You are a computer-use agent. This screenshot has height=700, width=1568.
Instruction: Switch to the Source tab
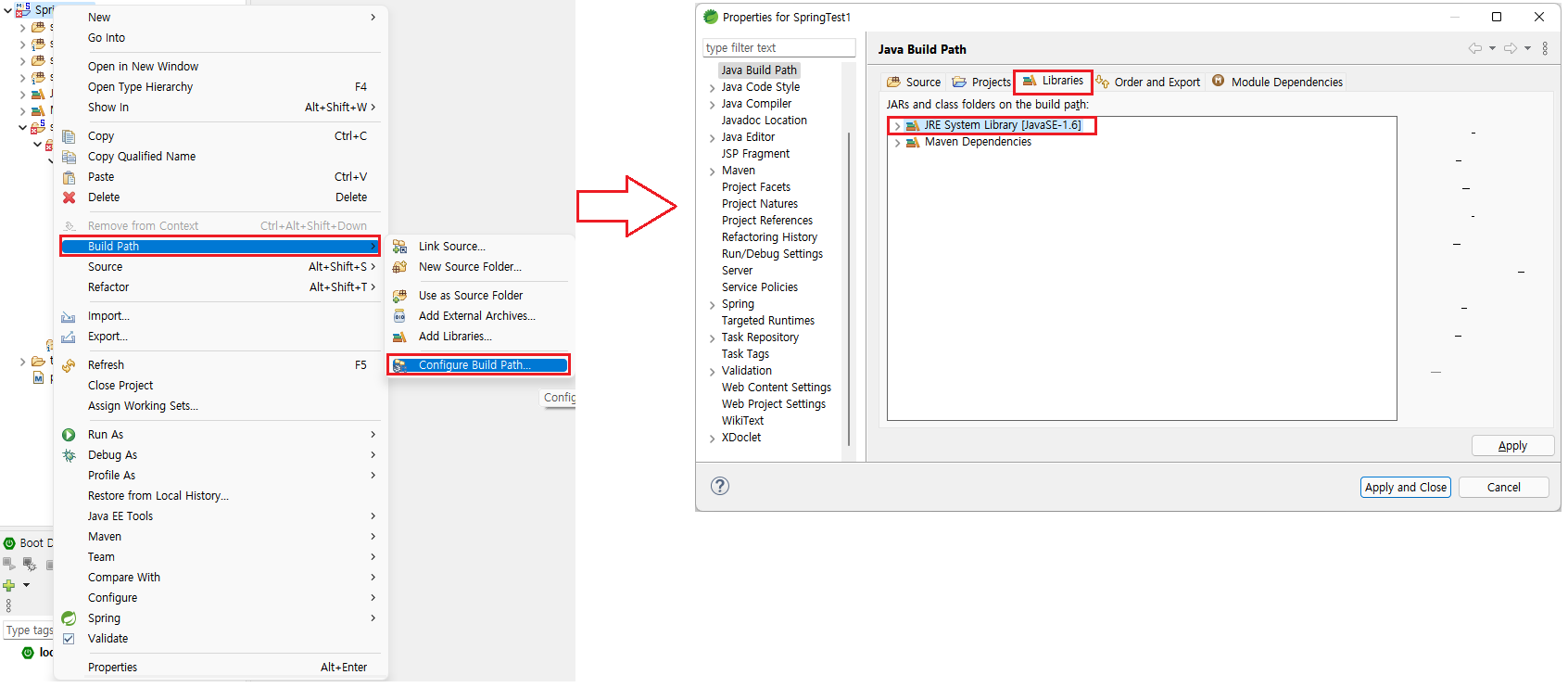(913, 82)
